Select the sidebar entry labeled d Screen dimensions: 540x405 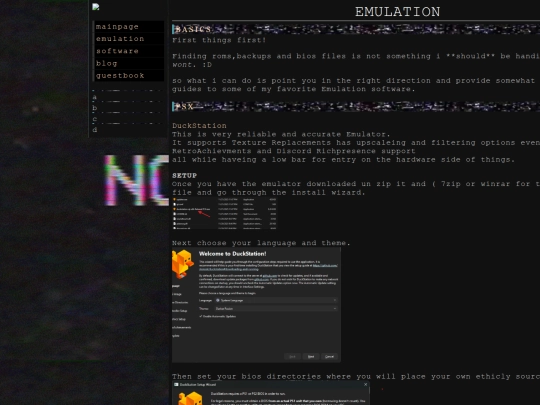tap(95, 130)
